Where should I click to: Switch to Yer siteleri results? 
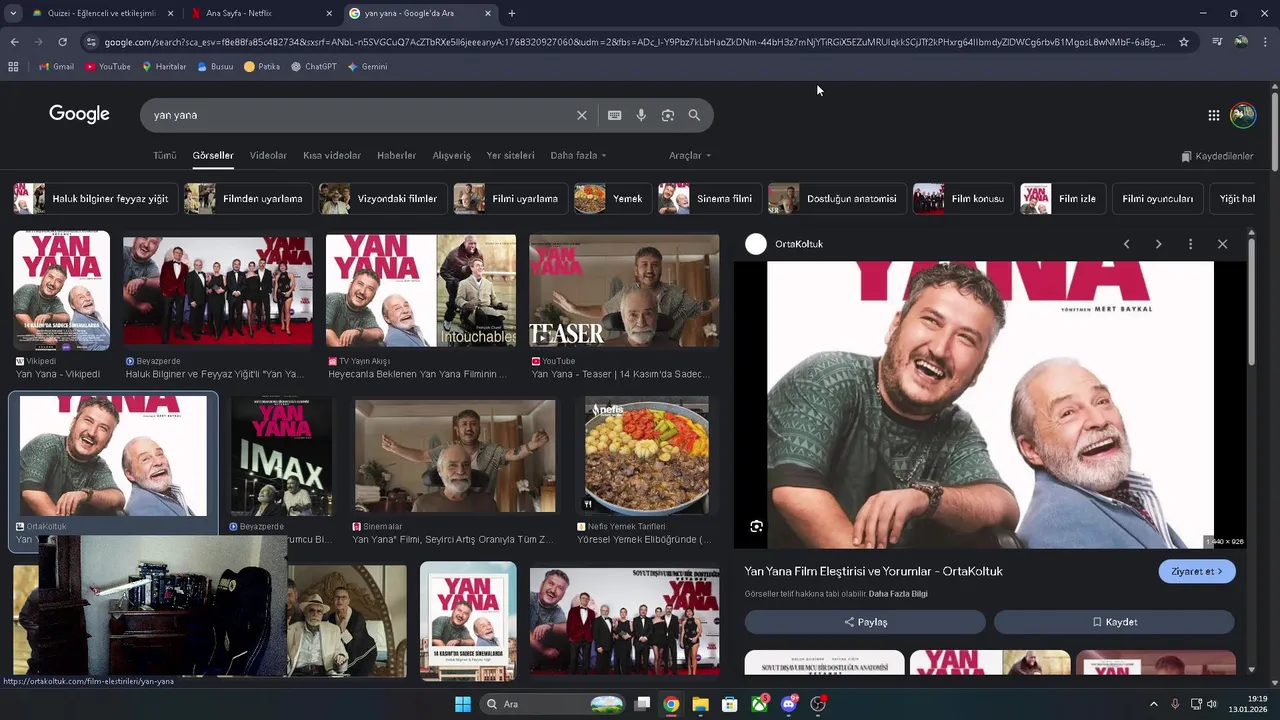510,156
